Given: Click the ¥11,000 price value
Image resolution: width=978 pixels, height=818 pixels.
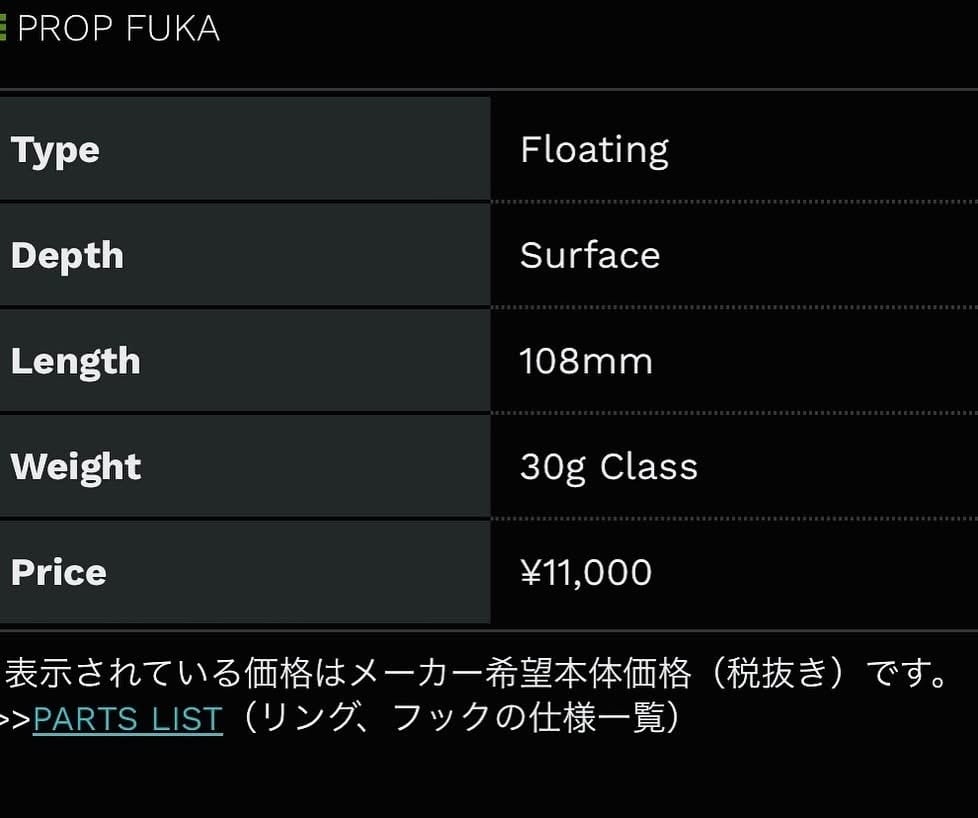Looking at the screenshot, I should pos(586,572).
